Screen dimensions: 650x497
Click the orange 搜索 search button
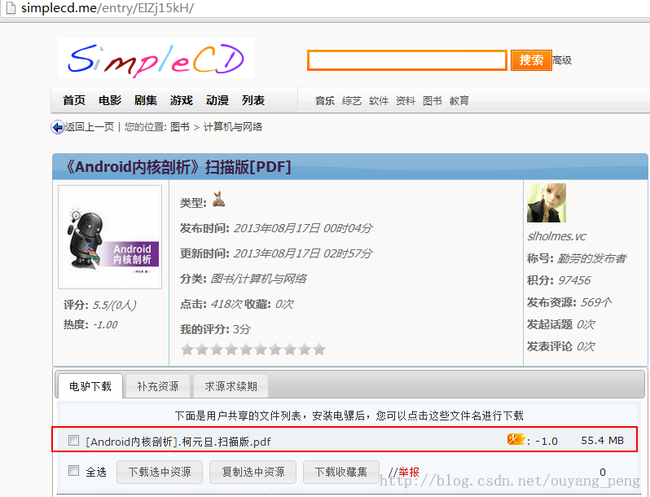[531, 61]
